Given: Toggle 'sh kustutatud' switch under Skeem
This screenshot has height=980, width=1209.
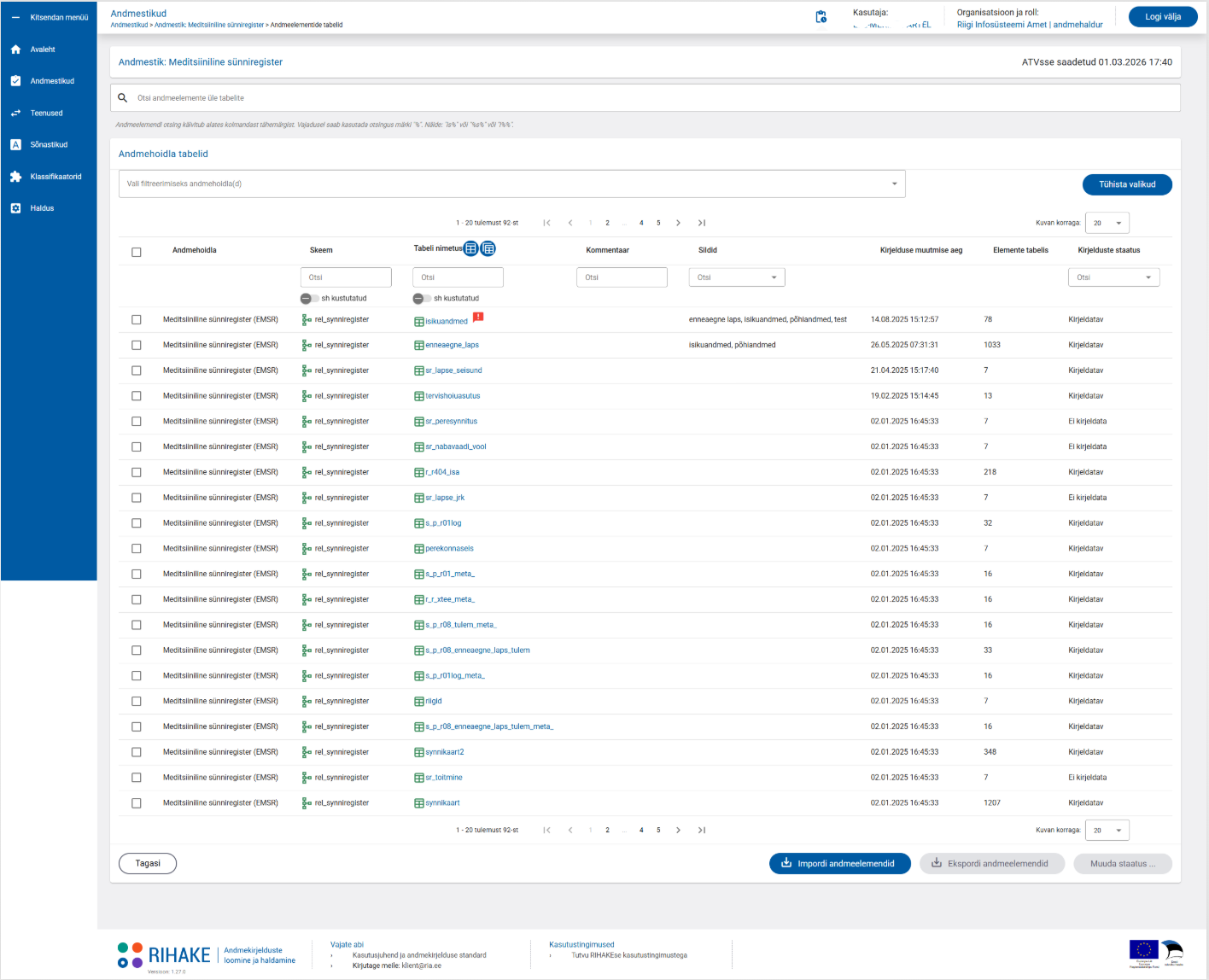Looking at the screenshot, I should (309, 299).
